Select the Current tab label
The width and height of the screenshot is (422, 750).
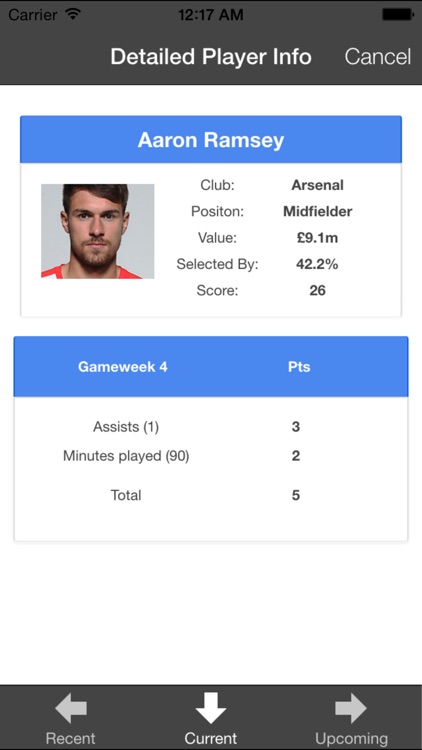(x=211, y=738)
